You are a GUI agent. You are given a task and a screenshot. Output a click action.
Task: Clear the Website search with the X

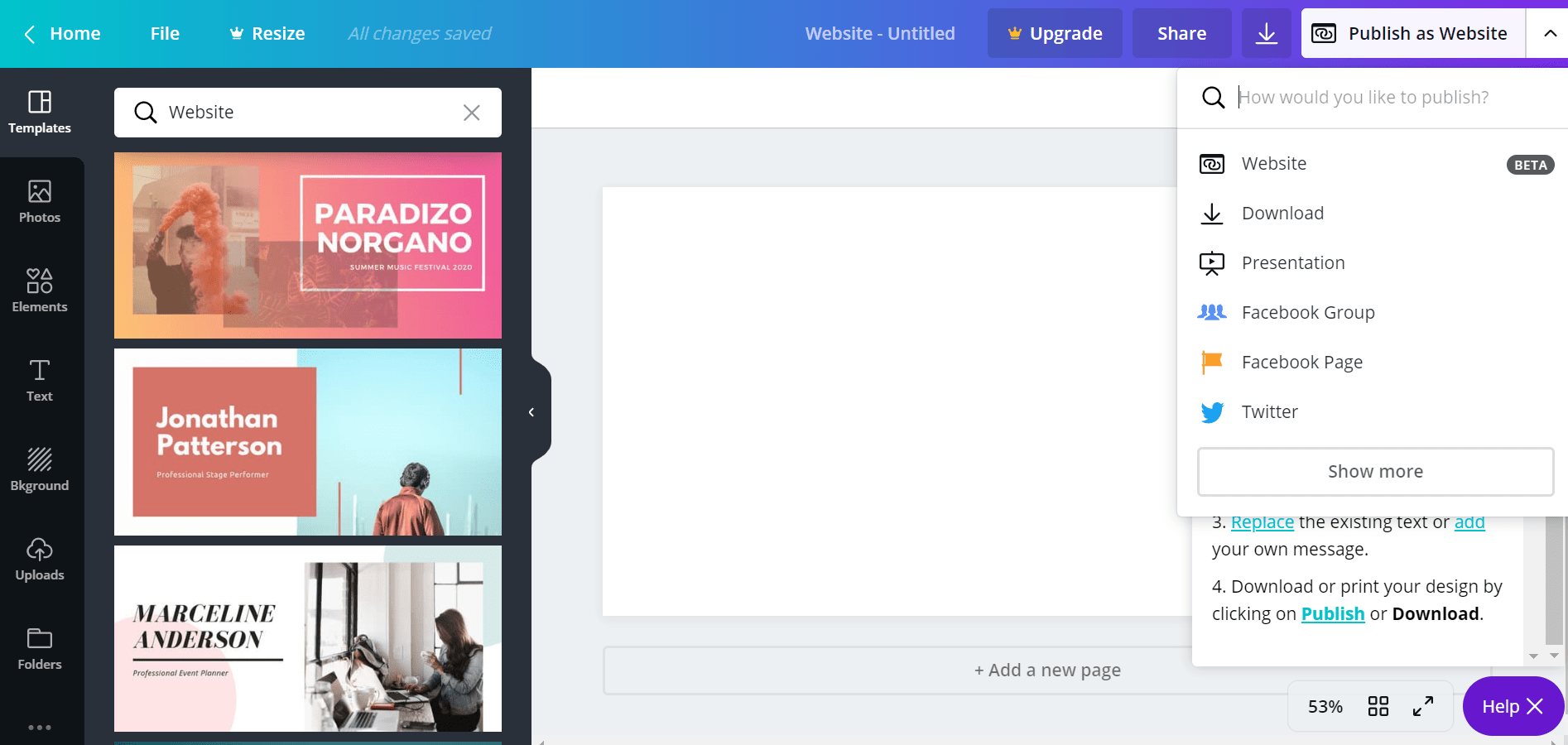point(472,113)
